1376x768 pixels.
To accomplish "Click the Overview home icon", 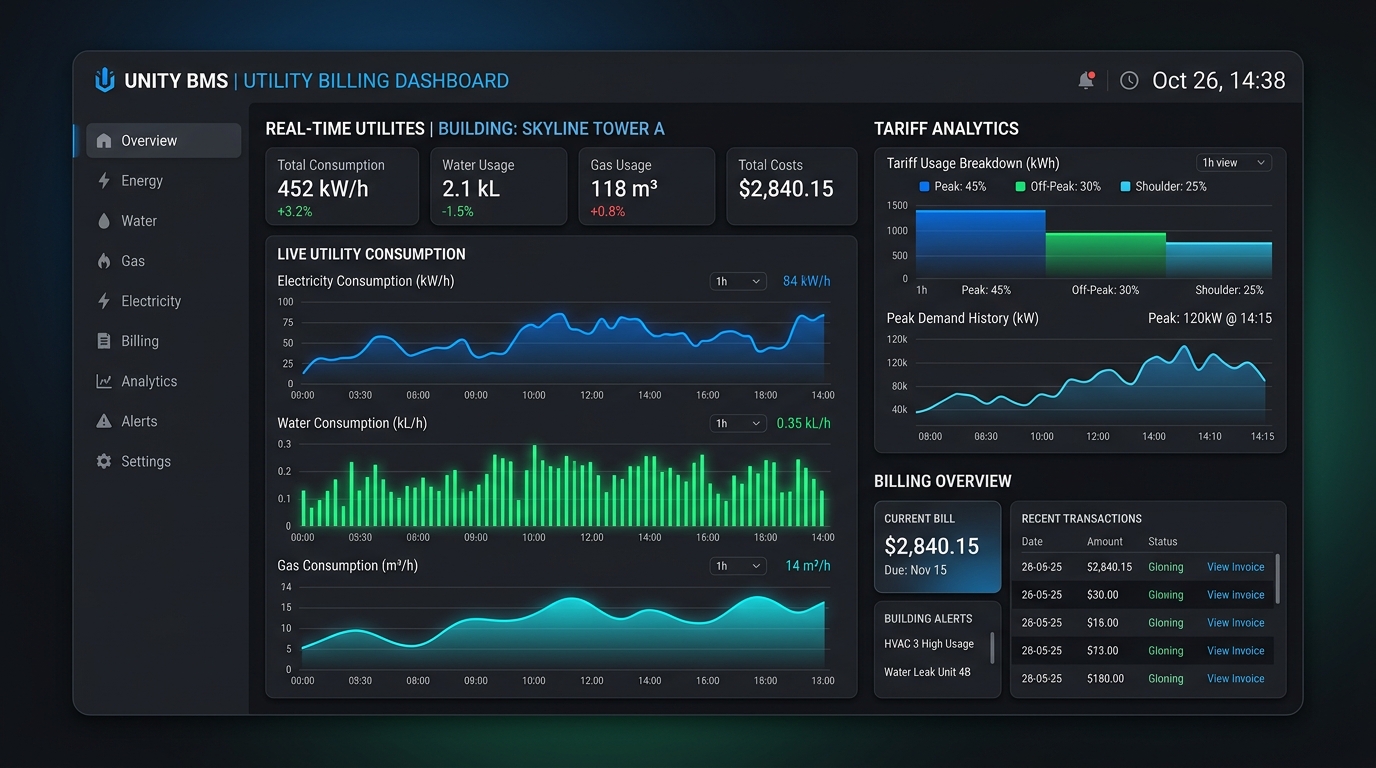I will (x=104, y=141).
